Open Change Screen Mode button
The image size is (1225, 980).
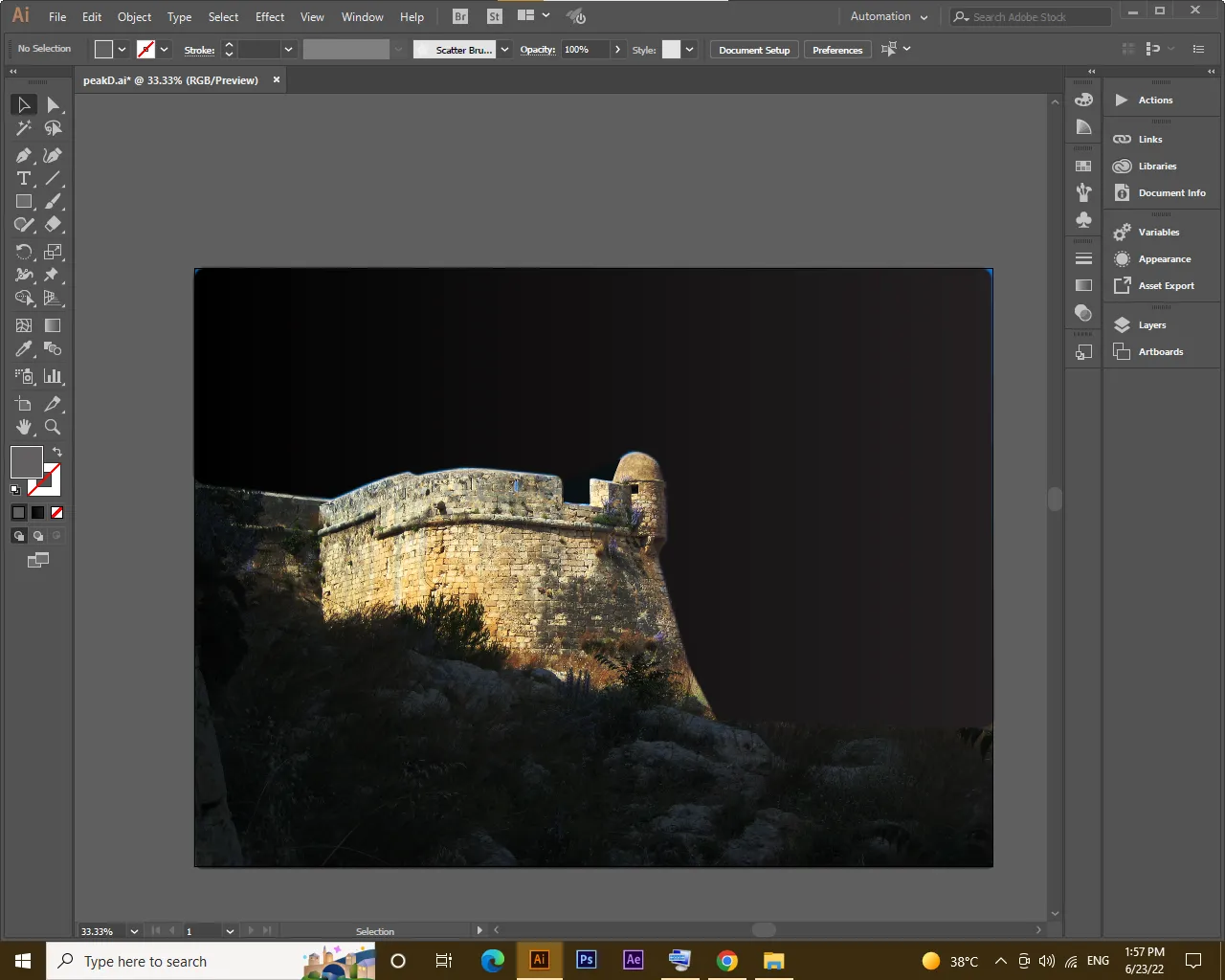tap(38, 561)
